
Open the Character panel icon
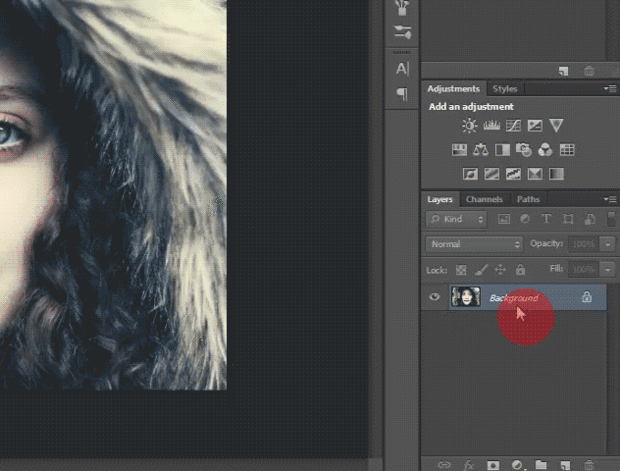point(402,69)
